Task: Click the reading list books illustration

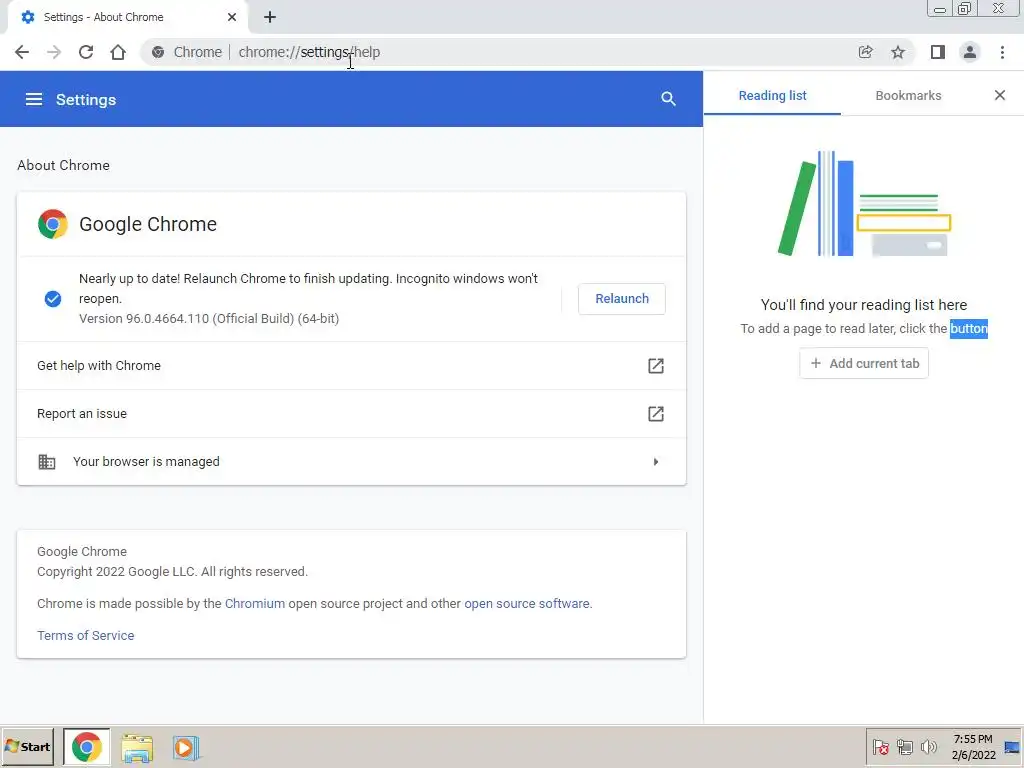Action: (x=863, y=204)
